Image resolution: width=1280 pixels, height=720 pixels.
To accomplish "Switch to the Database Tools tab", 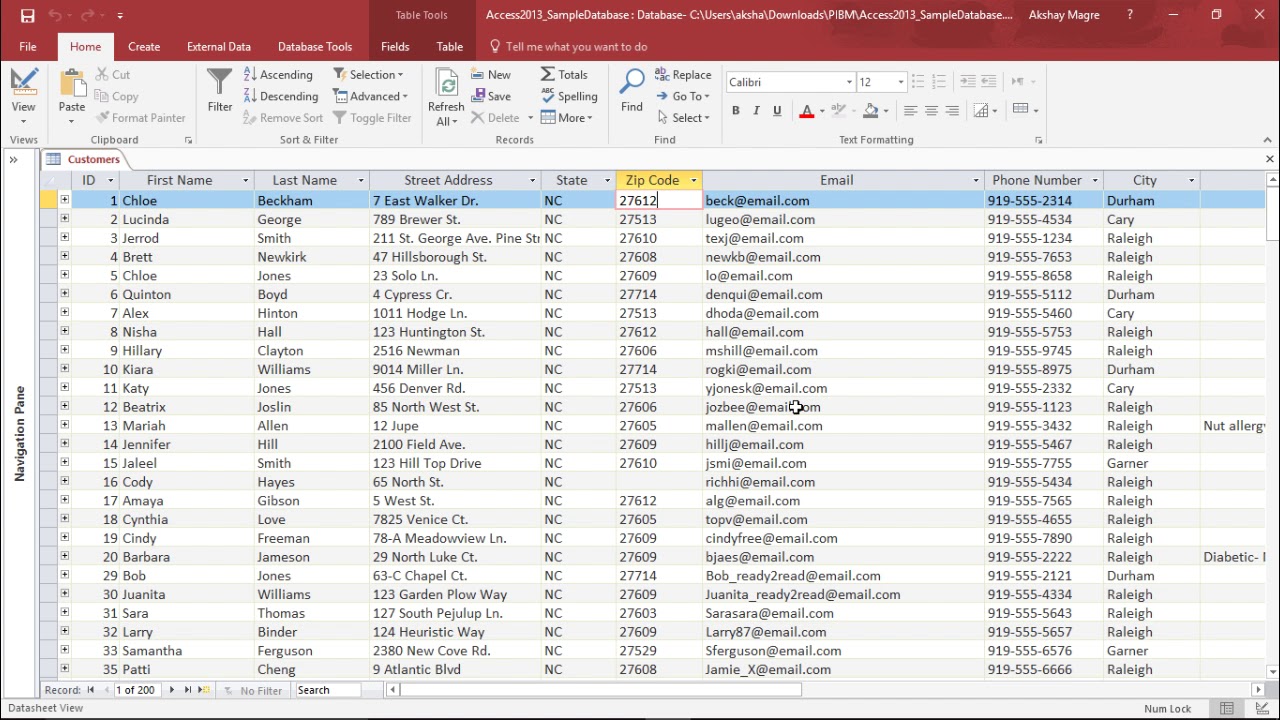I will point(315,47).
